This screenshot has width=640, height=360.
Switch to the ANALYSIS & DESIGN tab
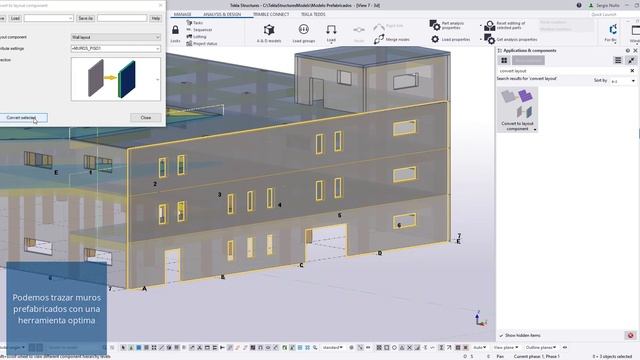pyautogui.click(x=222, y=14)
